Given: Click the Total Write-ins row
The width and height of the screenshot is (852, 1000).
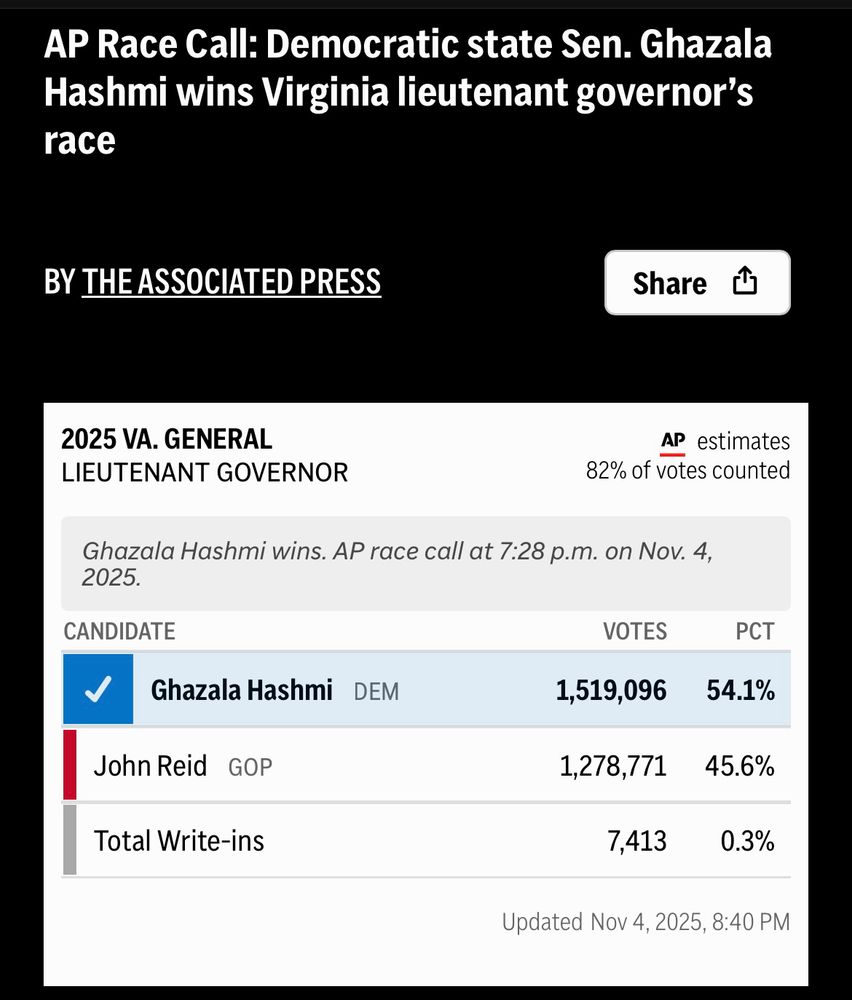Looking at the screenshot, I should tap(426, 840).
